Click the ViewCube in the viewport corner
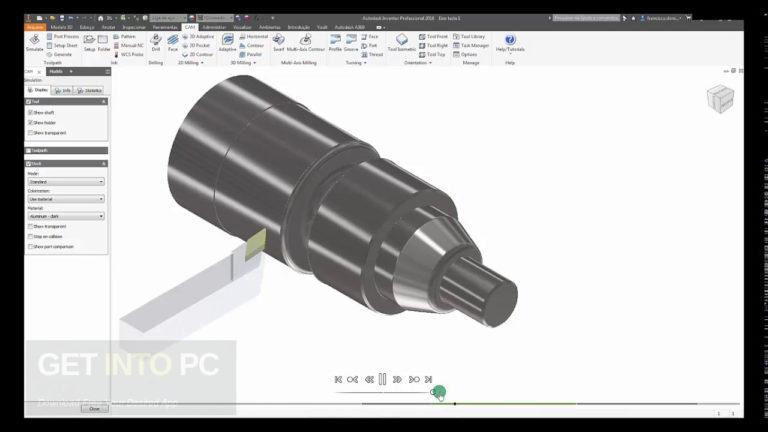 click(x=720, y=98)
